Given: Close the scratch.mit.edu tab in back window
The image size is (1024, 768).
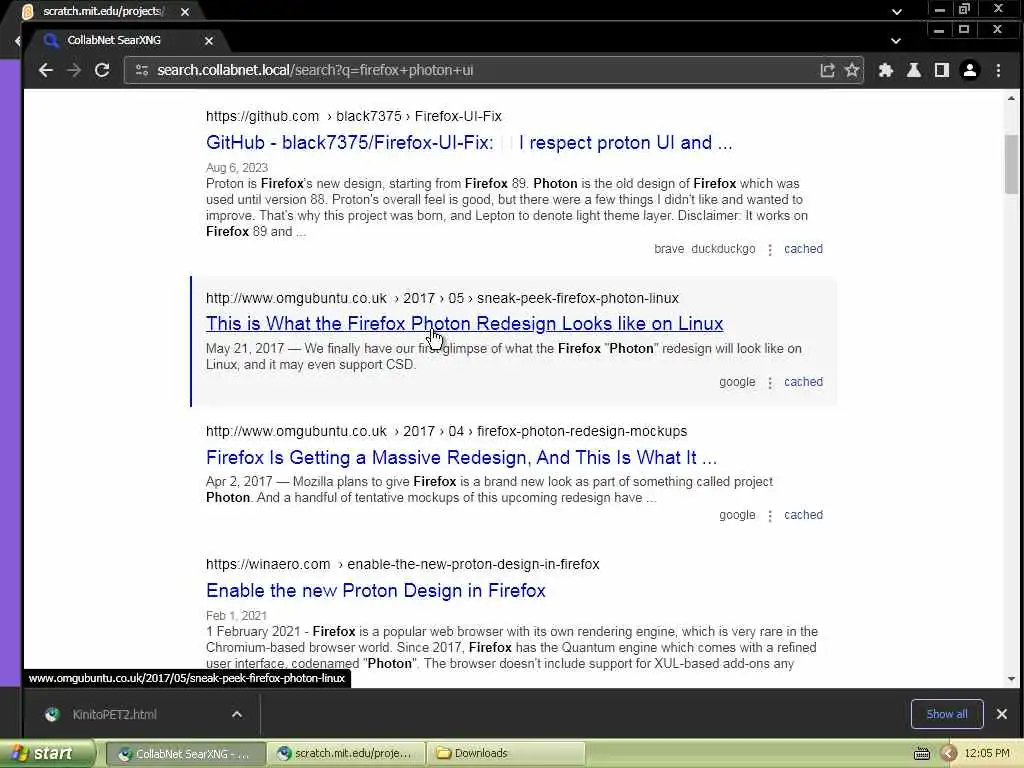Looking at the screenshot, I should pyautogui.click(x=185, y=12).
